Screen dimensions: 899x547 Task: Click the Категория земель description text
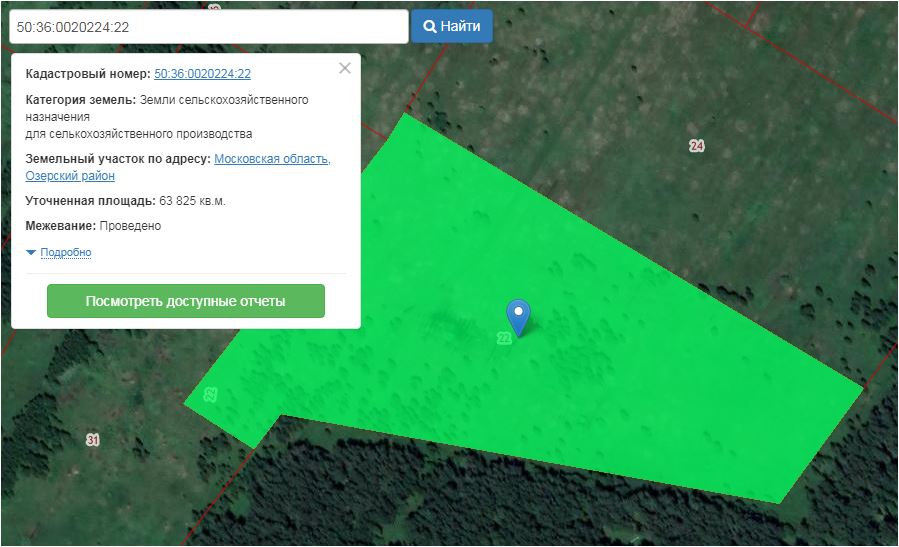pyautogui.click(x=166, y=116)
